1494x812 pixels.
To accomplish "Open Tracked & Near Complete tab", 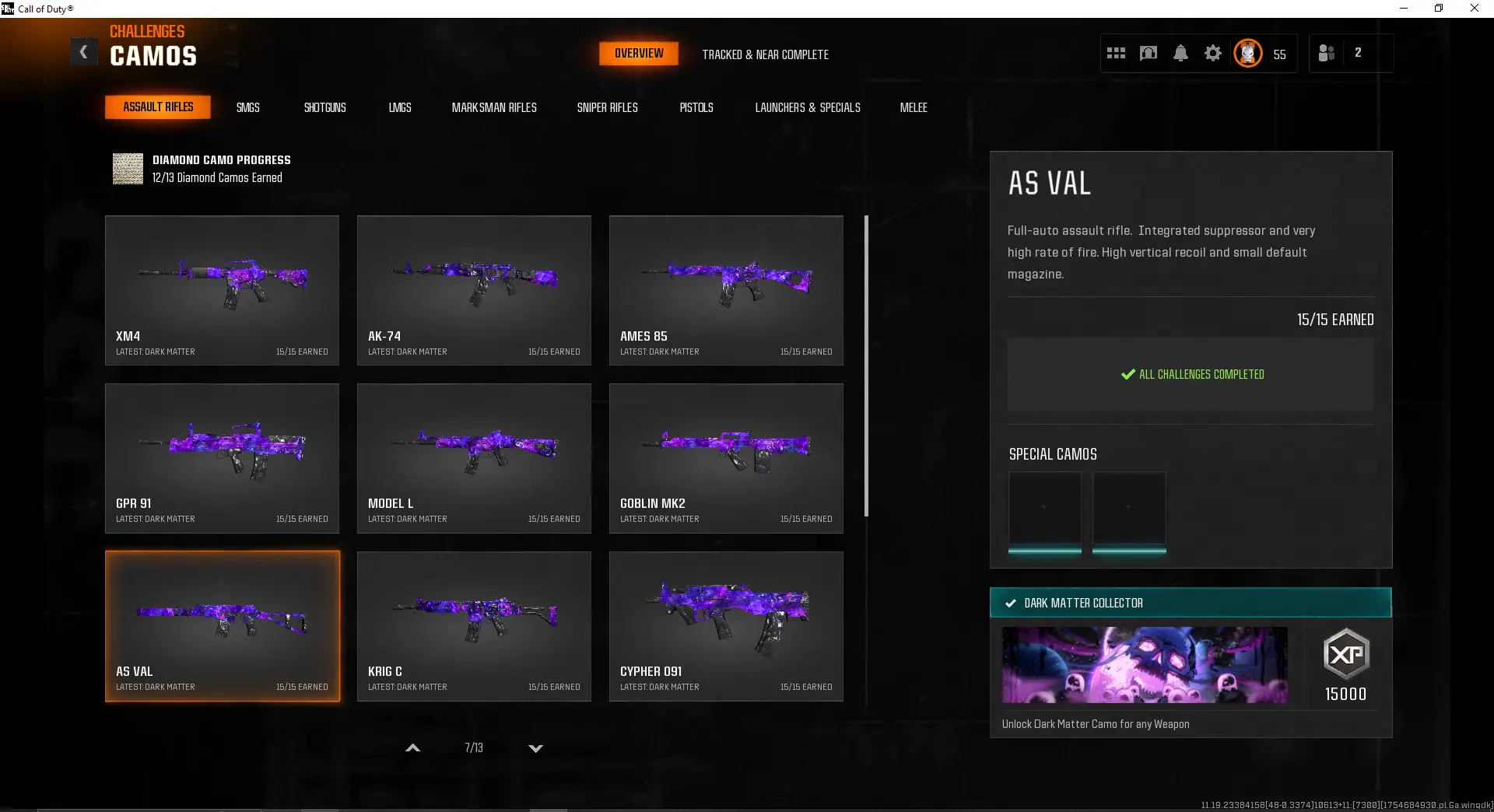I will click(x=765, y=54).
